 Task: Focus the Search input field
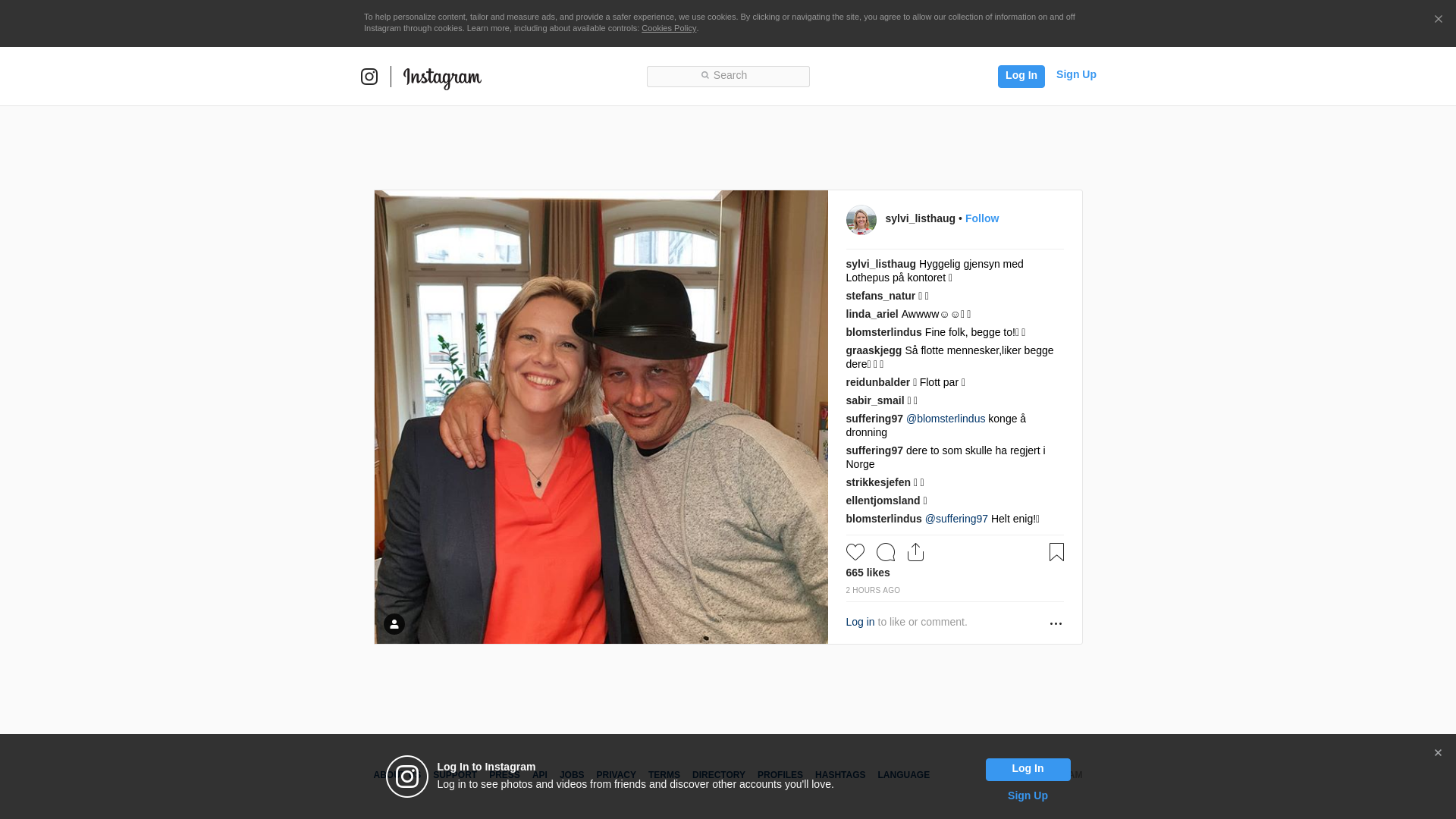tap(728, 76)
